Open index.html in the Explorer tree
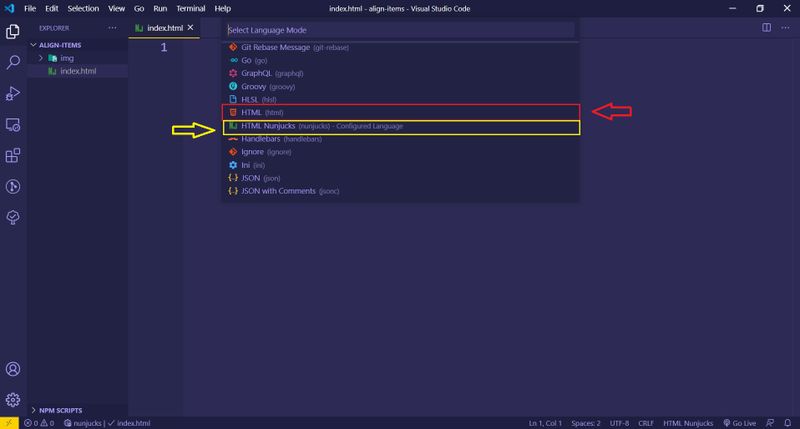Image resolution: width=800 pixels, height=429 pixels. coord(78,71)
